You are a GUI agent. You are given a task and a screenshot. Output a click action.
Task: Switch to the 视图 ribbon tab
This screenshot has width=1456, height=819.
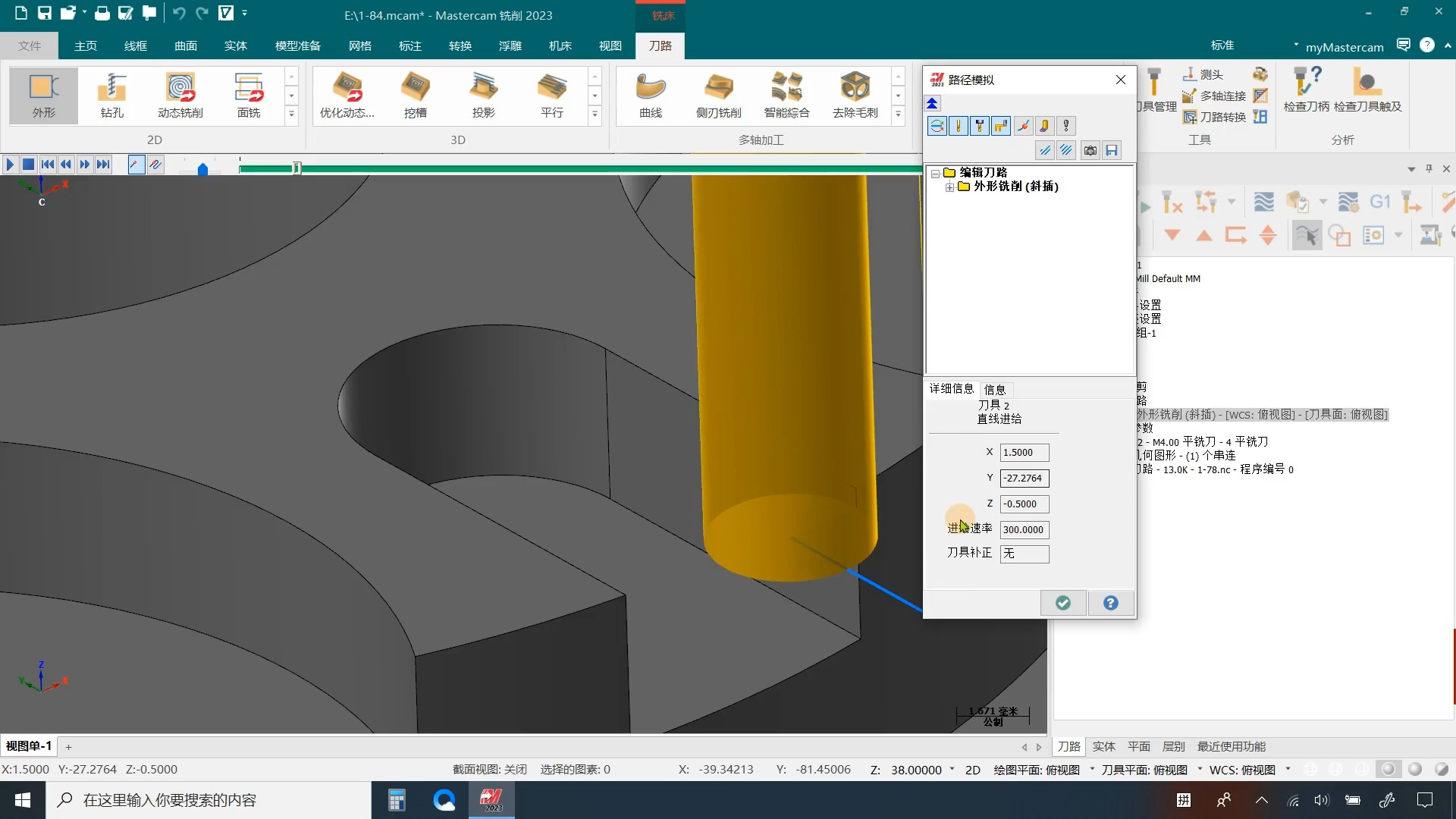coord(610,45)
